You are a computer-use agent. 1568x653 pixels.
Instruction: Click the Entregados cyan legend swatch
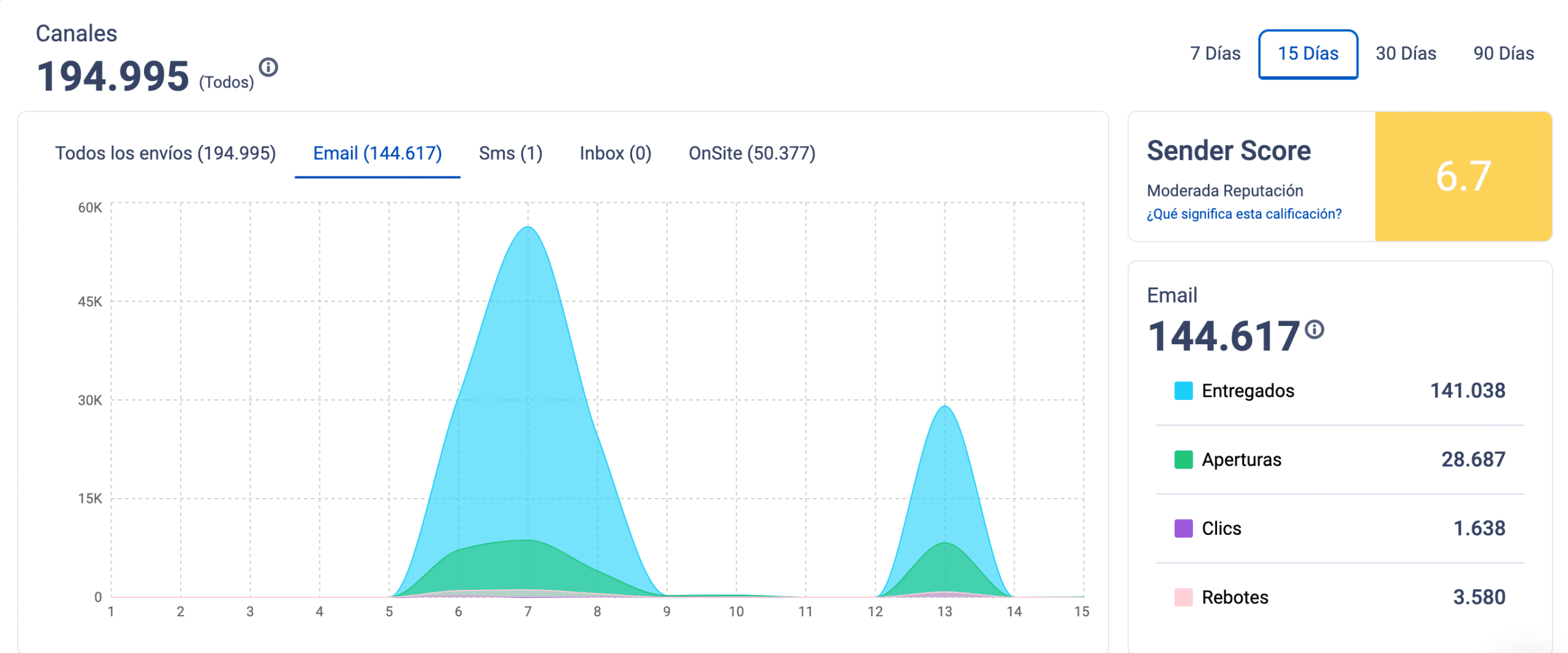click(1182, 391)
